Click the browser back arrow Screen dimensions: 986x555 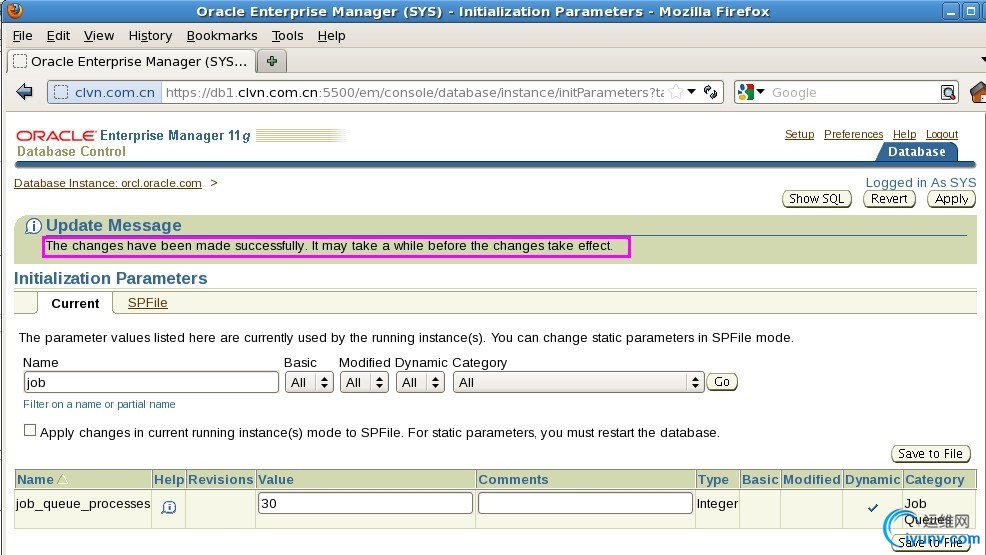pyautogui.click(x=25, y=92)
